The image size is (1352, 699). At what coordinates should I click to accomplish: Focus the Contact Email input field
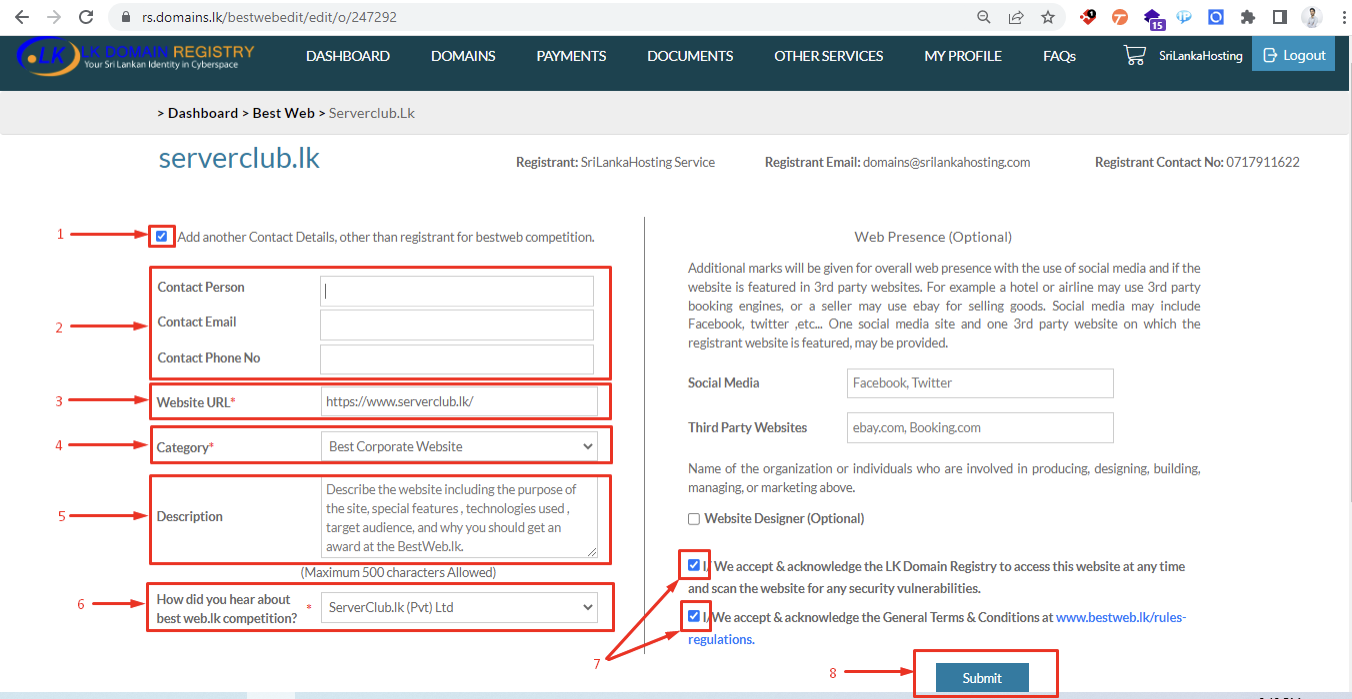(x=457, y=325)
